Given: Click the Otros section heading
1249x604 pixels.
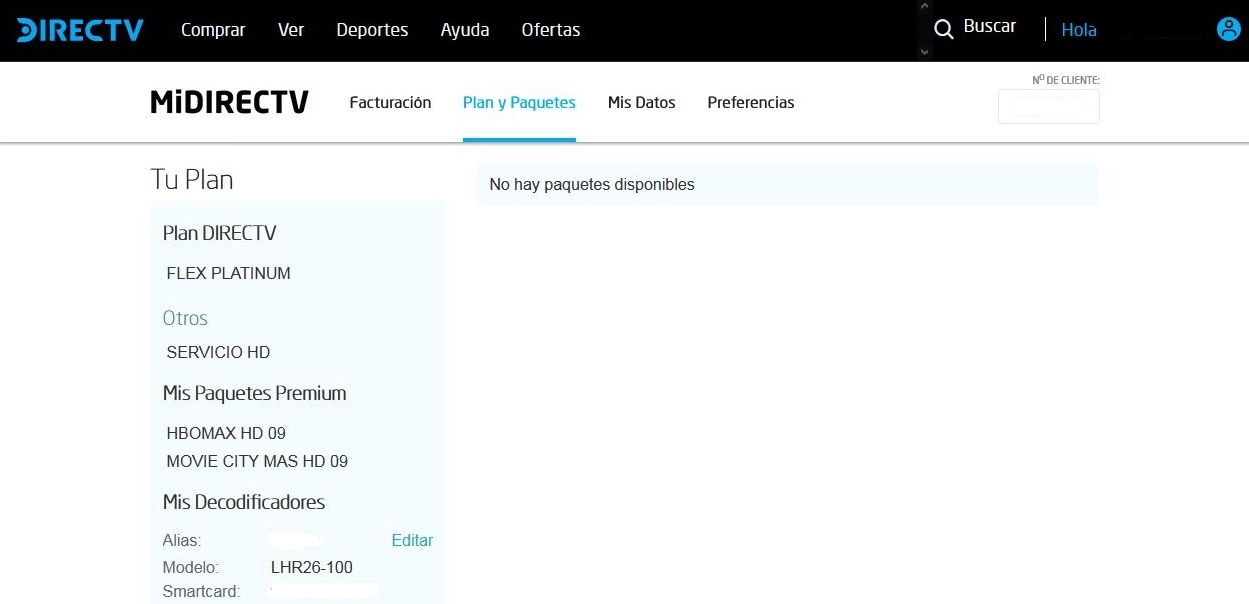Looking at the screenshot, I should tap(185, 318).
